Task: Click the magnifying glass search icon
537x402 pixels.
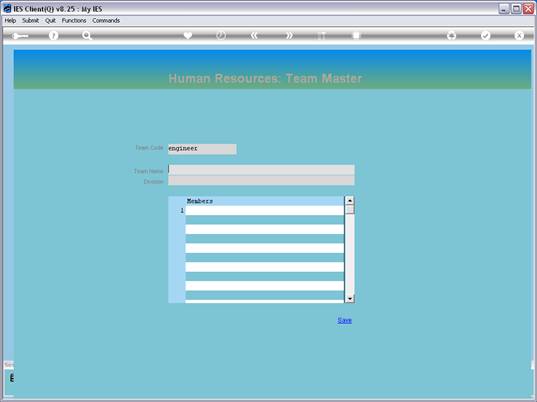Action: point(87,36)
